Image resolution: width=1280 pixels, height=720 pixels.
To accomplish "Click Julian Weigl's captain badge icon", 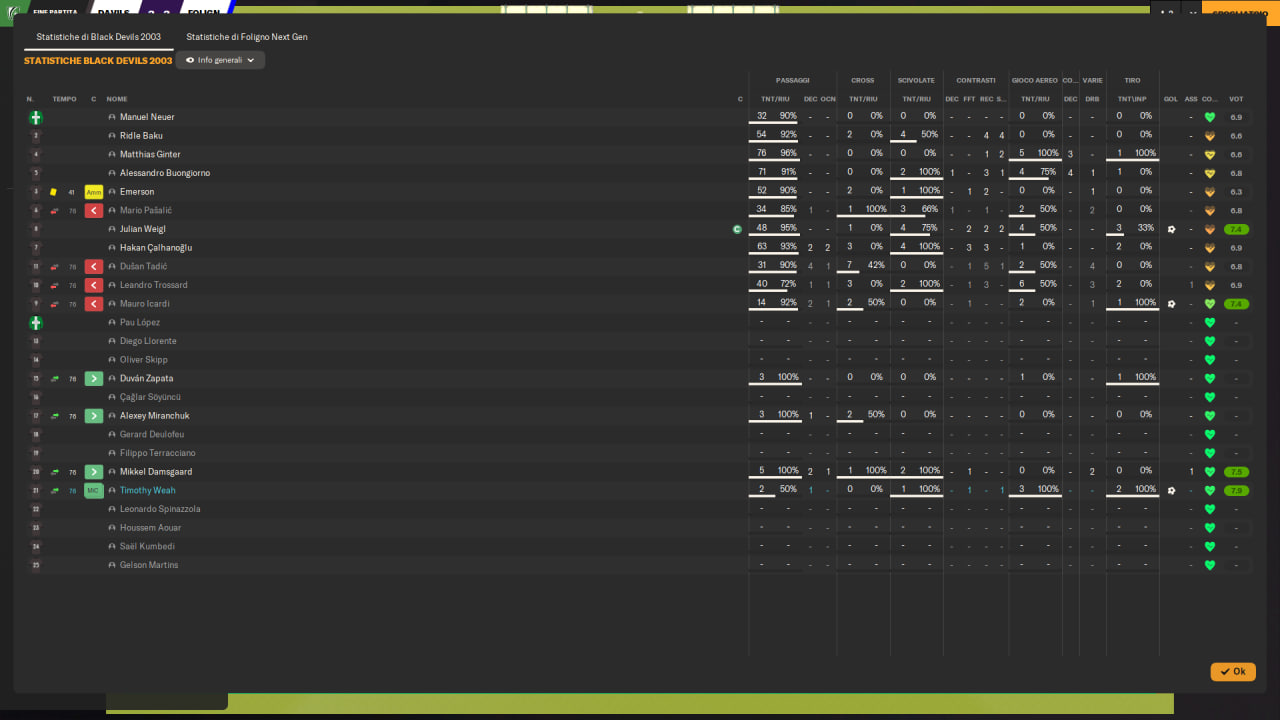I will point(737,229).
